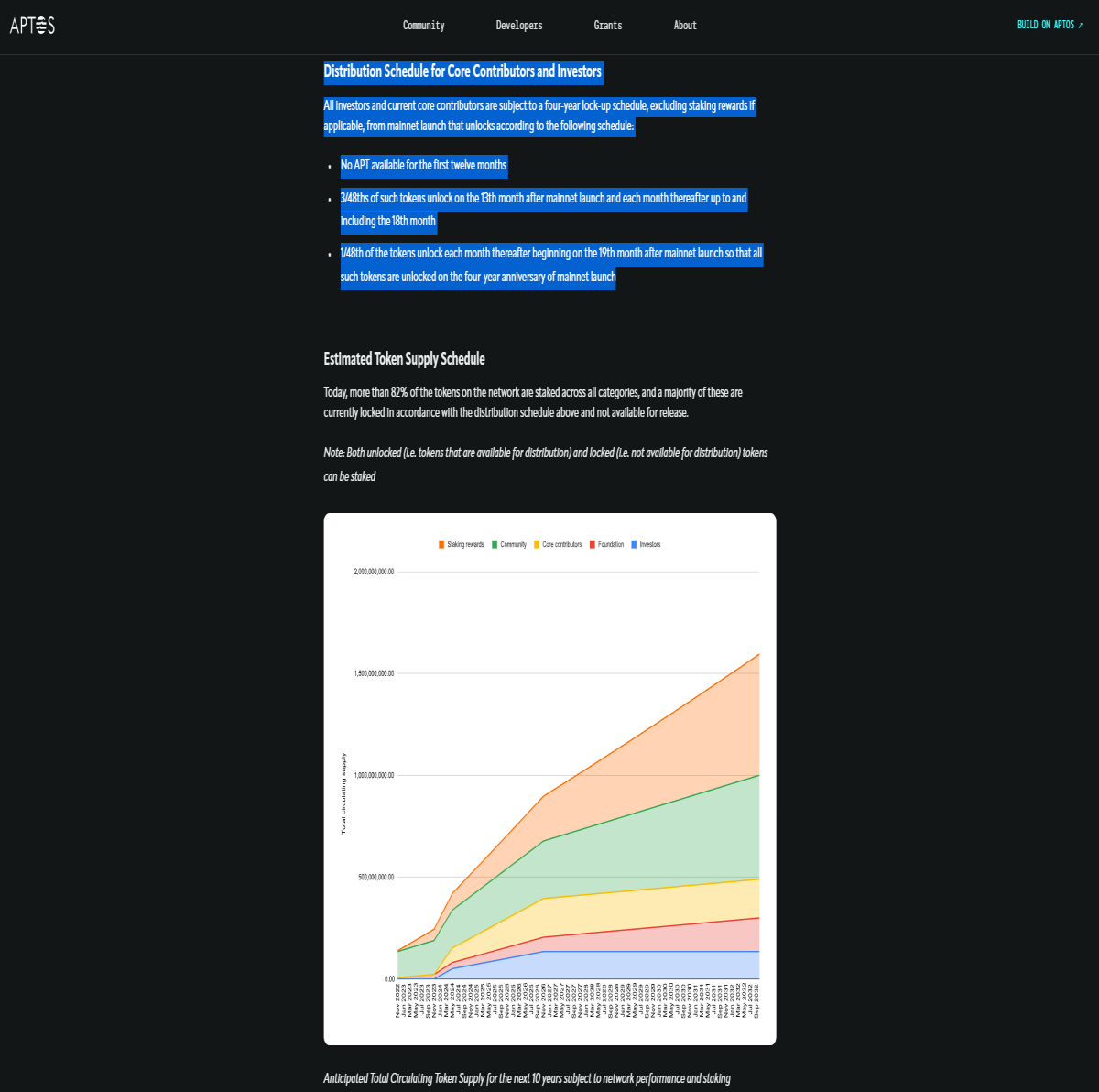
Task: Click the green Community legend swatch
Action: [495, 544]
